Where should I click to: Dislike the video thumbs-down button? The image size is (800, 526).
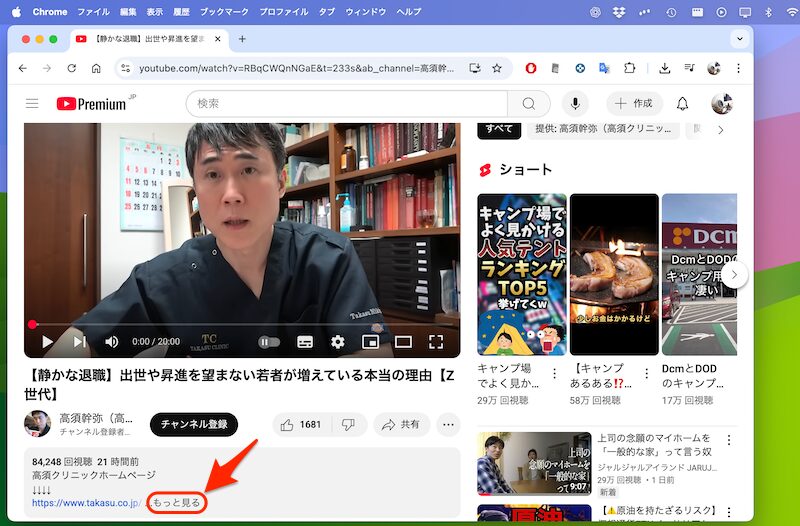(x=349, y=424)
